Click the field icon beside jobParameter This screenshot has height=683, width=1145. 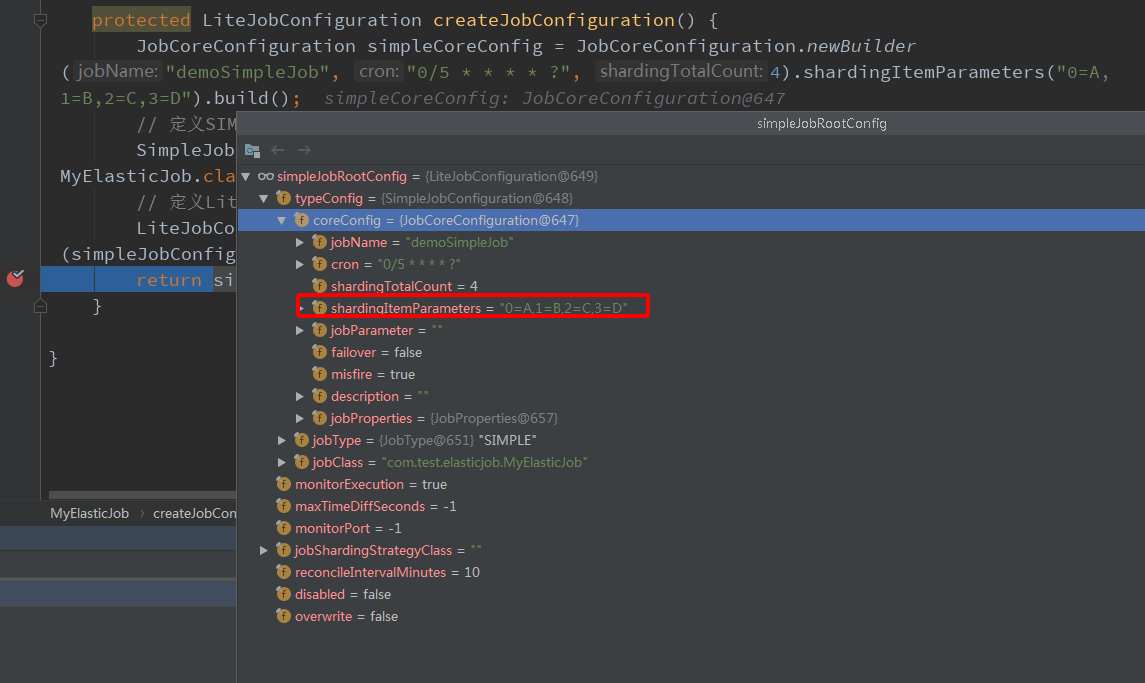319,330
